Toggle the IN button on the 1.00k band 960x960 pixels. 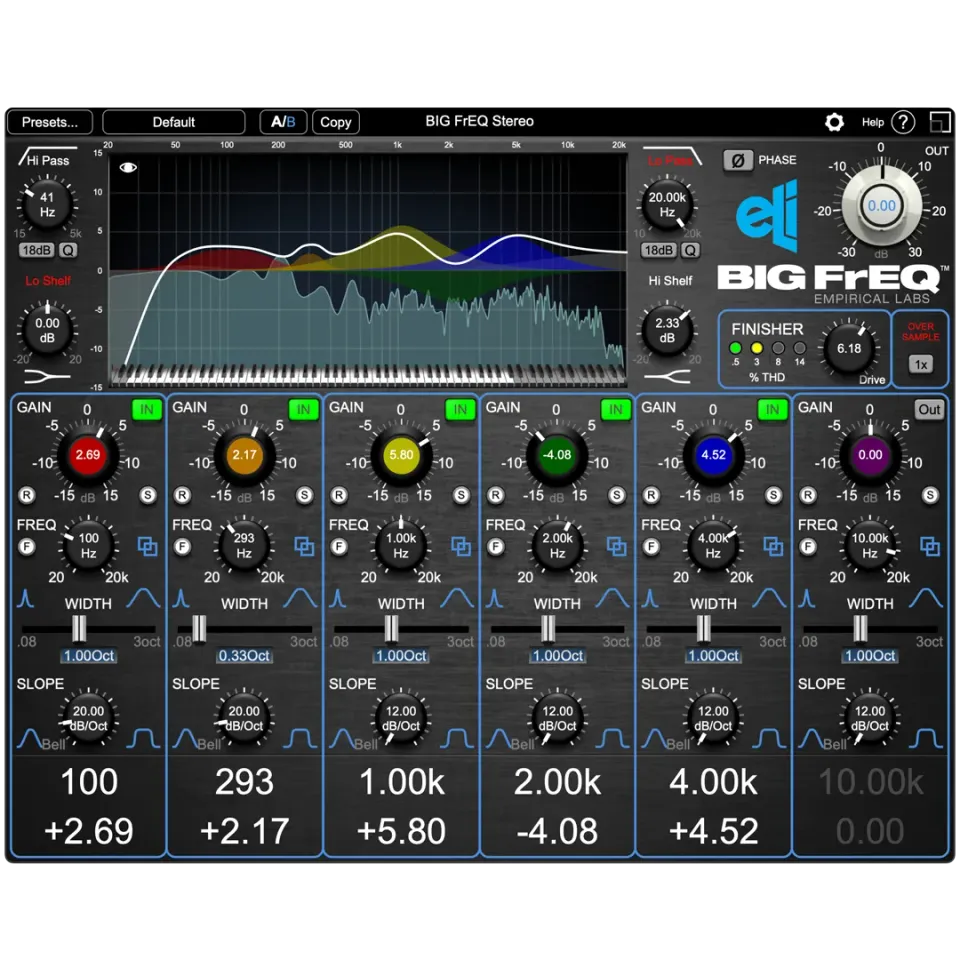(x=460, y=410)
